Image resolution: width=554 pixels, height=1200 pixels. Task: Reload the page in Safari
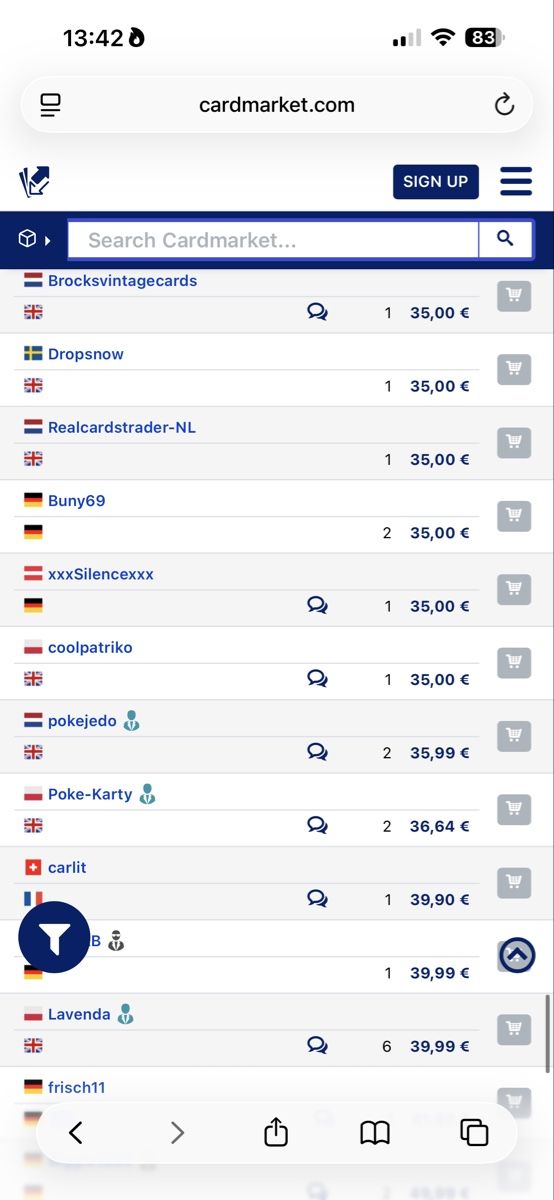[x=504, y=105]
